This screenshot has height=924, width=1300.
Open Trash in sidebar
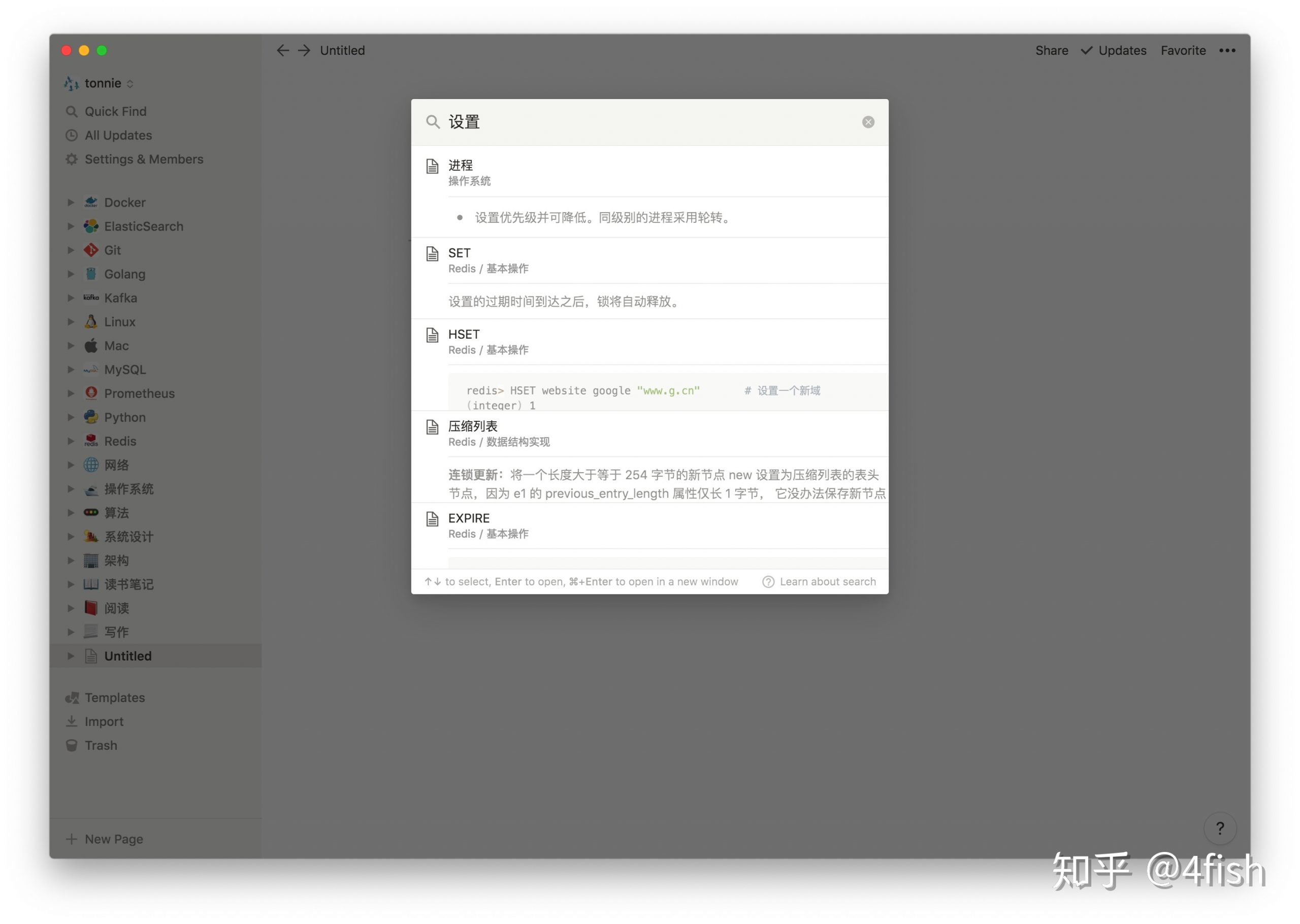click(x=155, y=745)
